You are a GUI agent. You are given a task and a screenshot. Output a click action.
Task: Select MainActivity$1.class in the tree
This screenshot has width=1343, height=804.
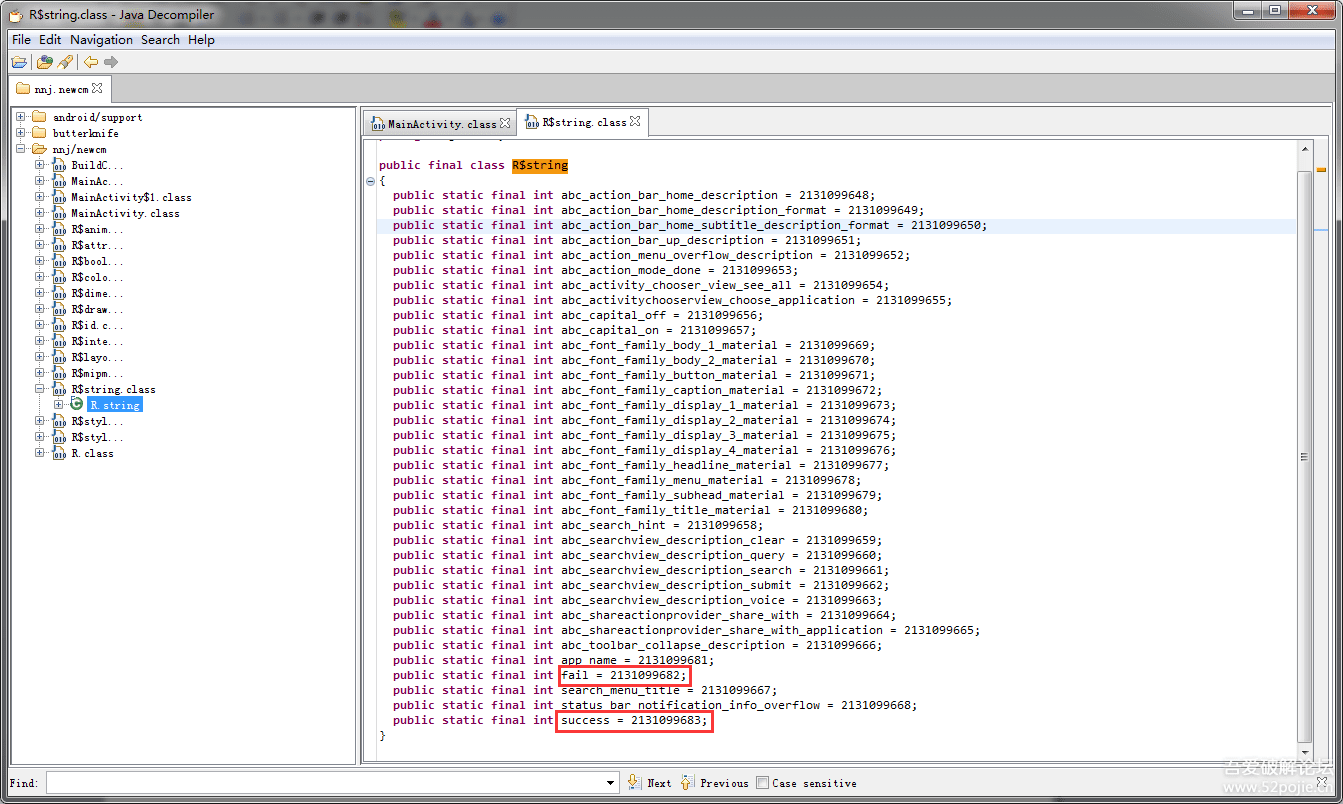131,197
